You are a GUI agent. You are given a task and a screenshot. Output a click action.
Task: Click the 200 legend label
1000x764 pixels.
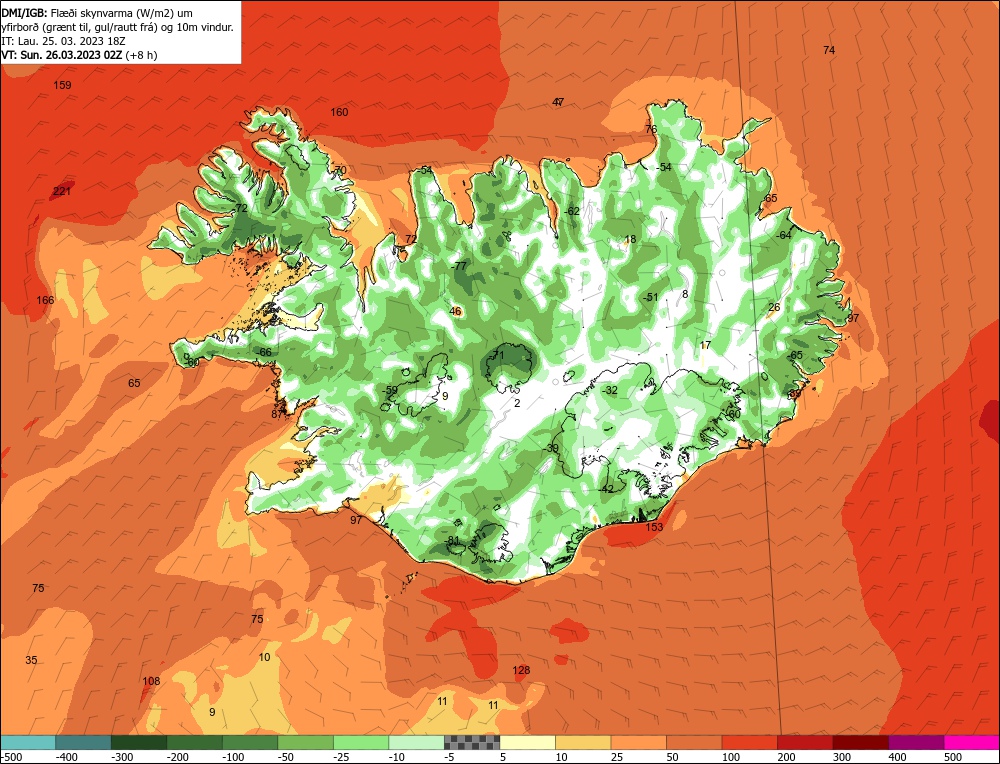coord(786,757)
